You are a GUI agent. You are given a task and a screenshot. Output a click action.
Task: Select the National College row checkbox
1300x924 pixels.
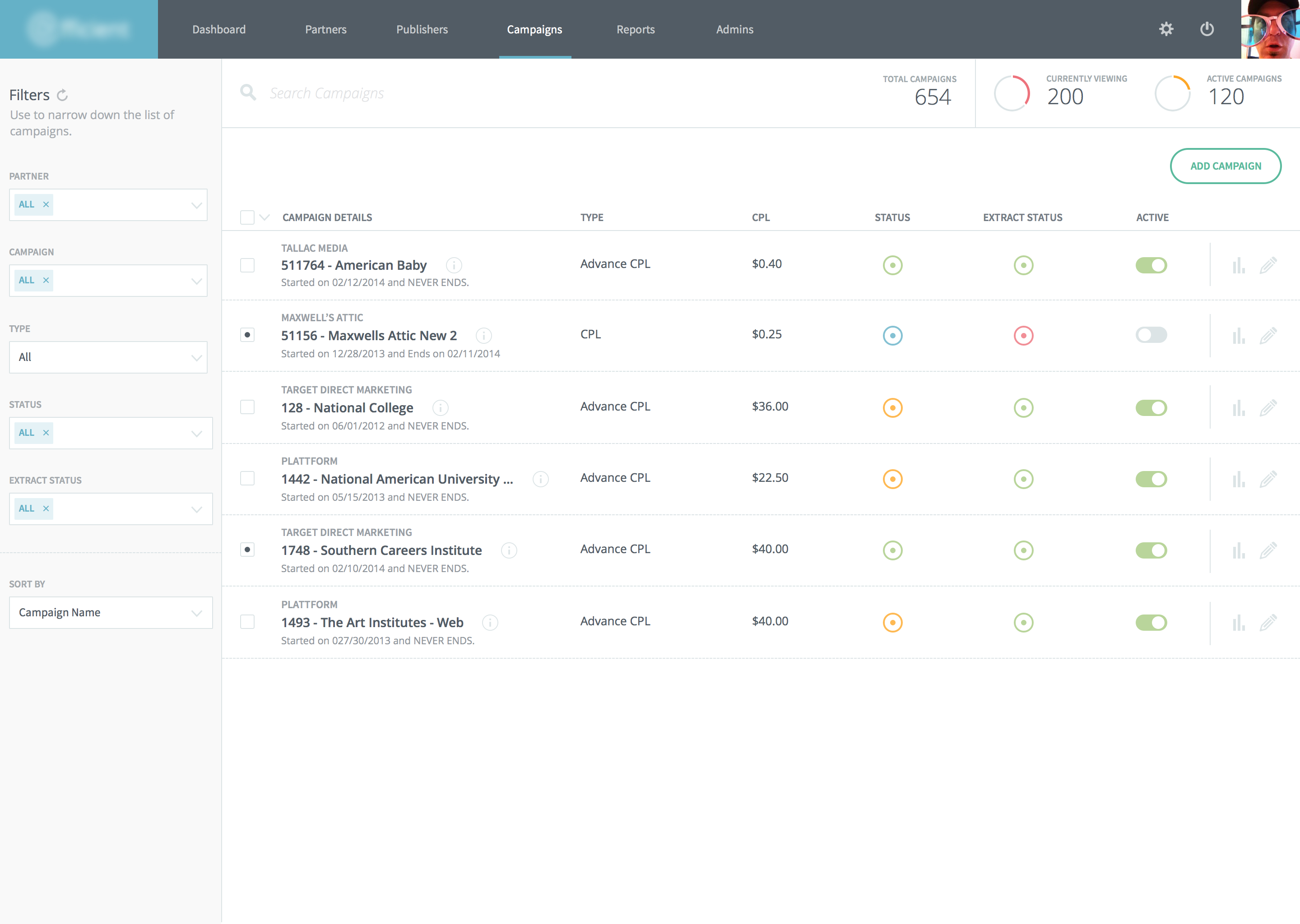tap(247, 407)
